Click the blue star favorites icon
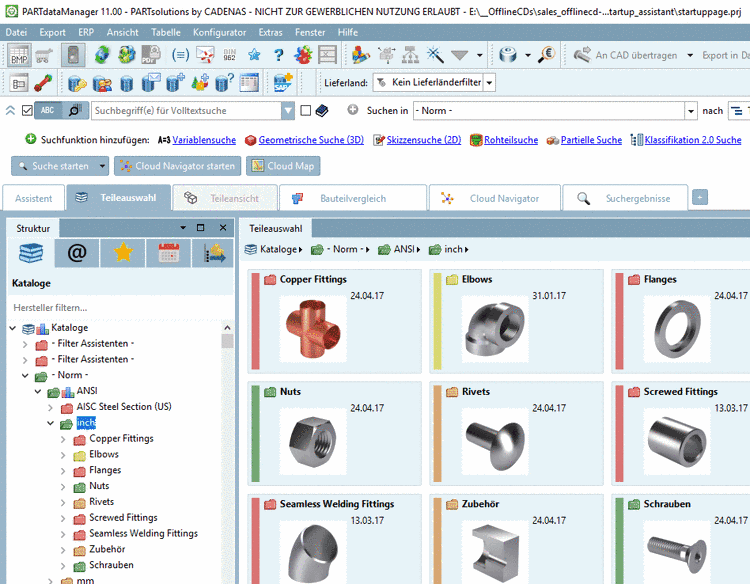This screenshot has width=750, height=584. tap(254, 55)
